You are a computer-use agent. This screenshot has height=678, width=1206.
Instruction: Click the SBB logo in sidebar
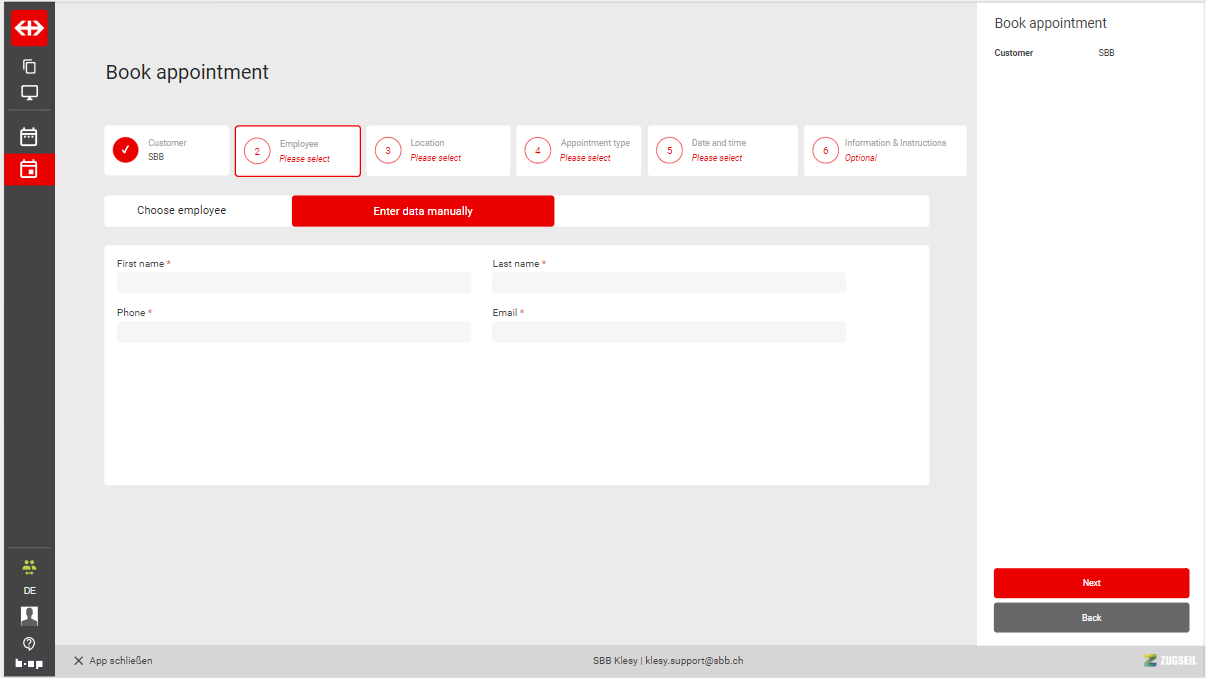point(29,28)
